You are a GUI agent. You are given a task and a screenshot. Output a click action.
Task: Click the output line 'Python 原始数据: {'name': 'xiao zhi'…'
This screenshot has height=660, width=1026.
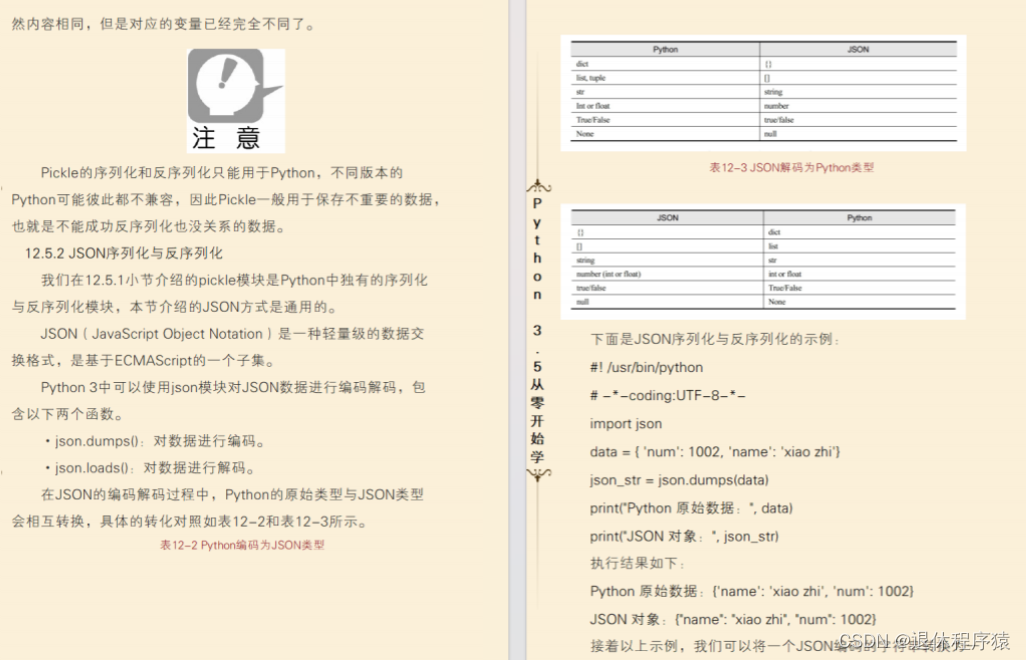(x=752, y=591)
